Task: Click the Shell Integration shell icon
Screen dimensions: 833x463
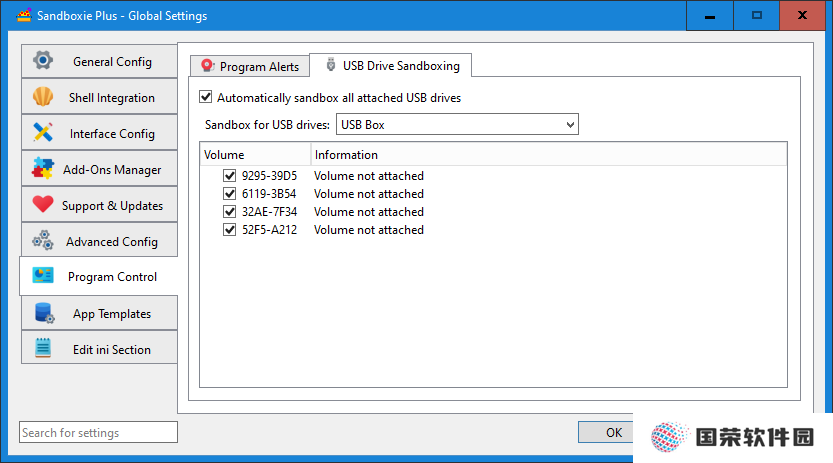Action: click(x=43, y=97)
